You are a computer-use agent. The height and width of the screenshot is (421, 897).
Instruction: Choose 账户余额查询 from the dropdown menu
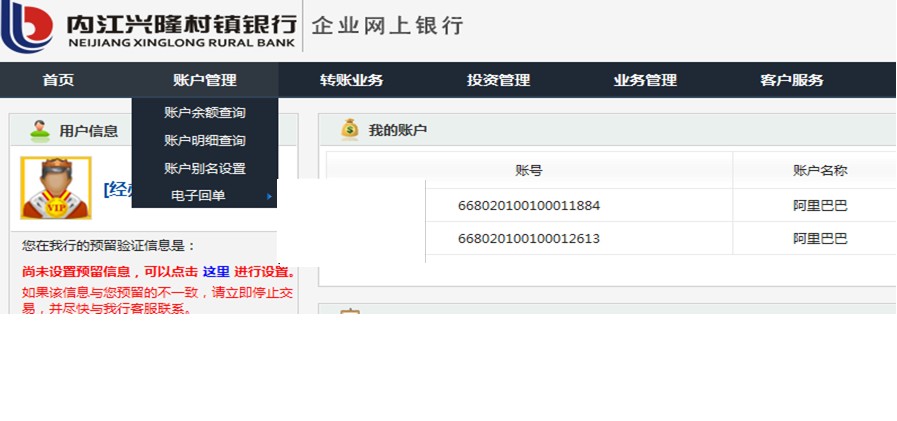click(x=204, y=113)
